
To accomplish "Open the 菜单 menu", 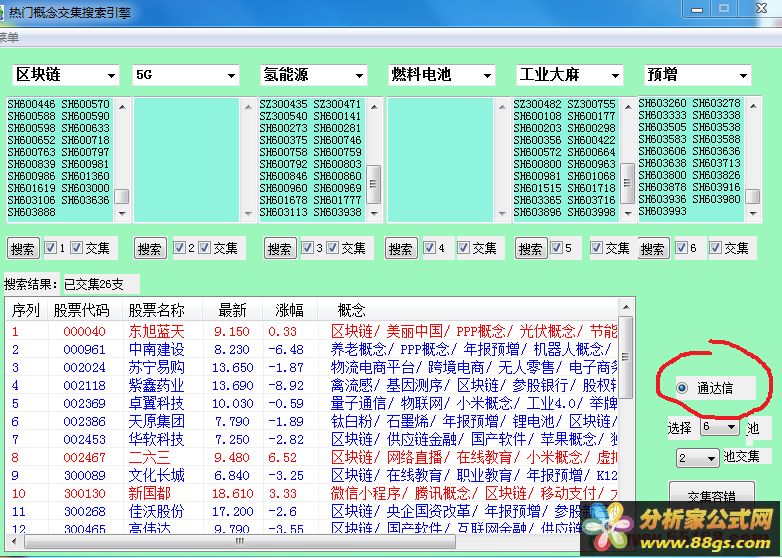I will [9, 38].
